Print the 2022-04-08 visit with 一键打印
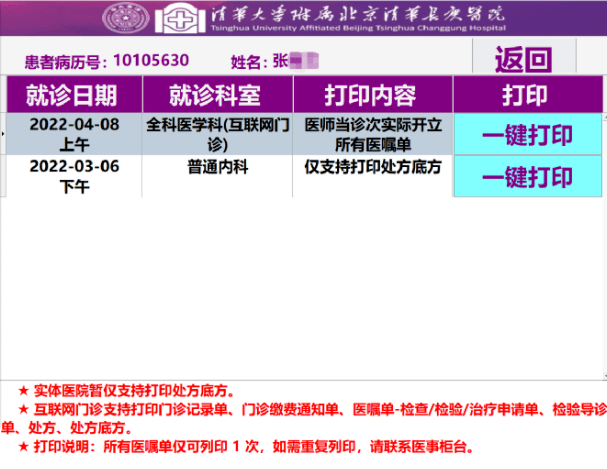 click(528, 134)
